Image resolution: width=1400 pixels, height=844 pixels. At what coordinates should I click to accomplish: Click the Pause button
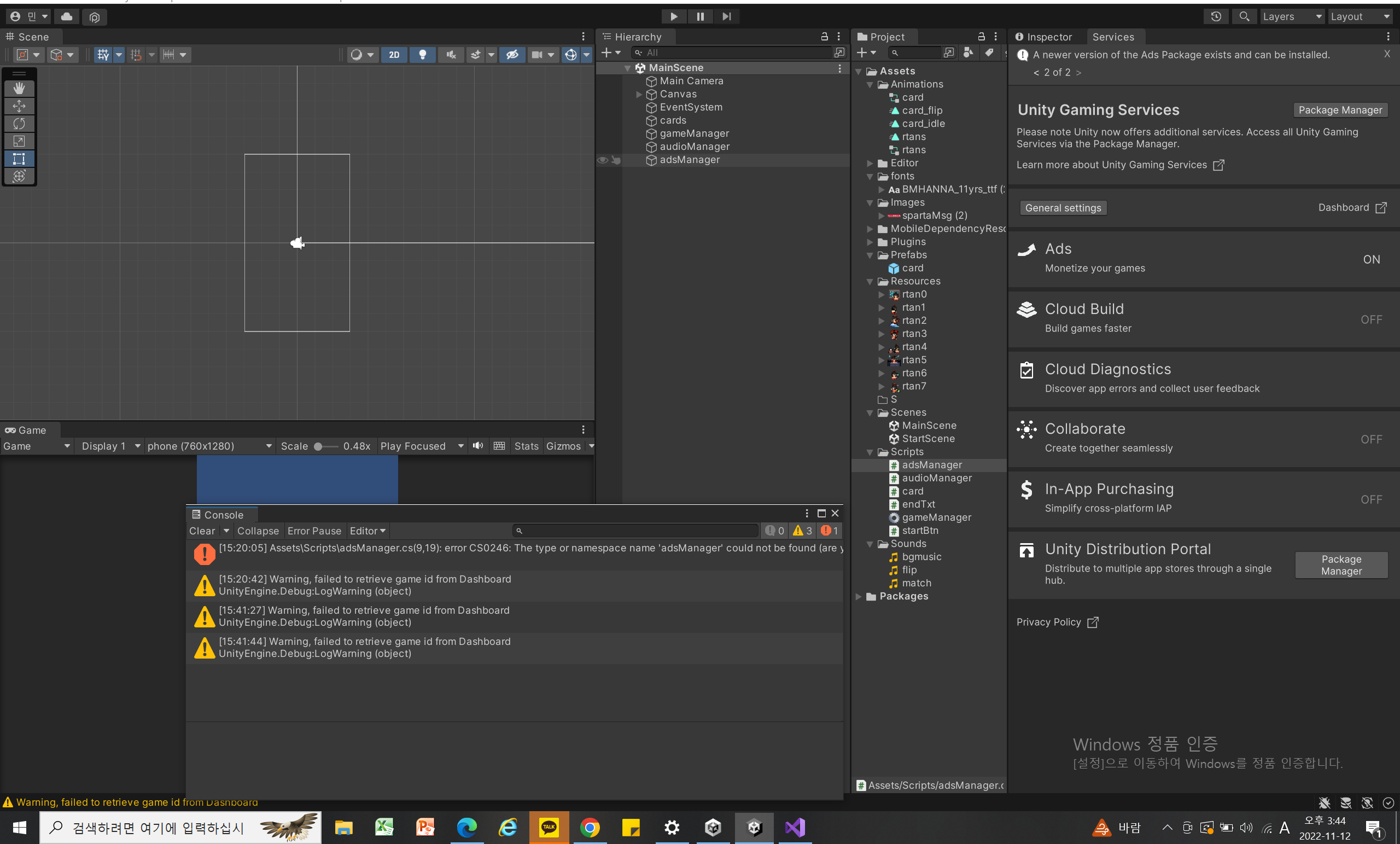[700, 16]
